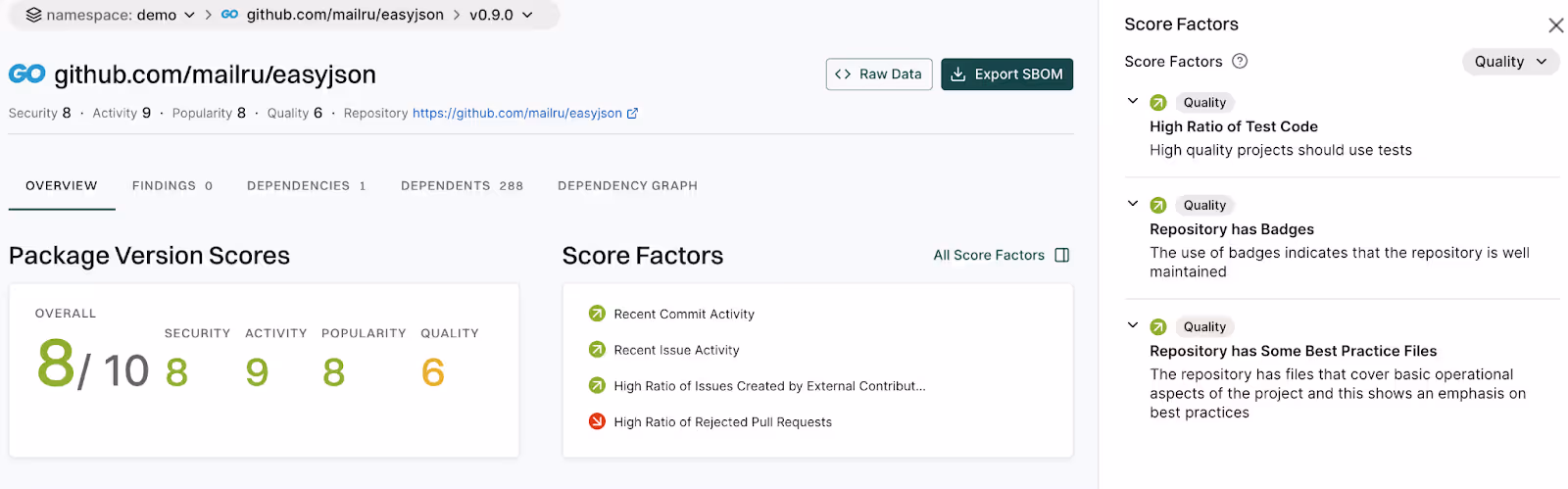This screenshot has width=1568, height=489.
Task: Click green arrow icon for Best Practice Files
Action: pos(1158,327)
